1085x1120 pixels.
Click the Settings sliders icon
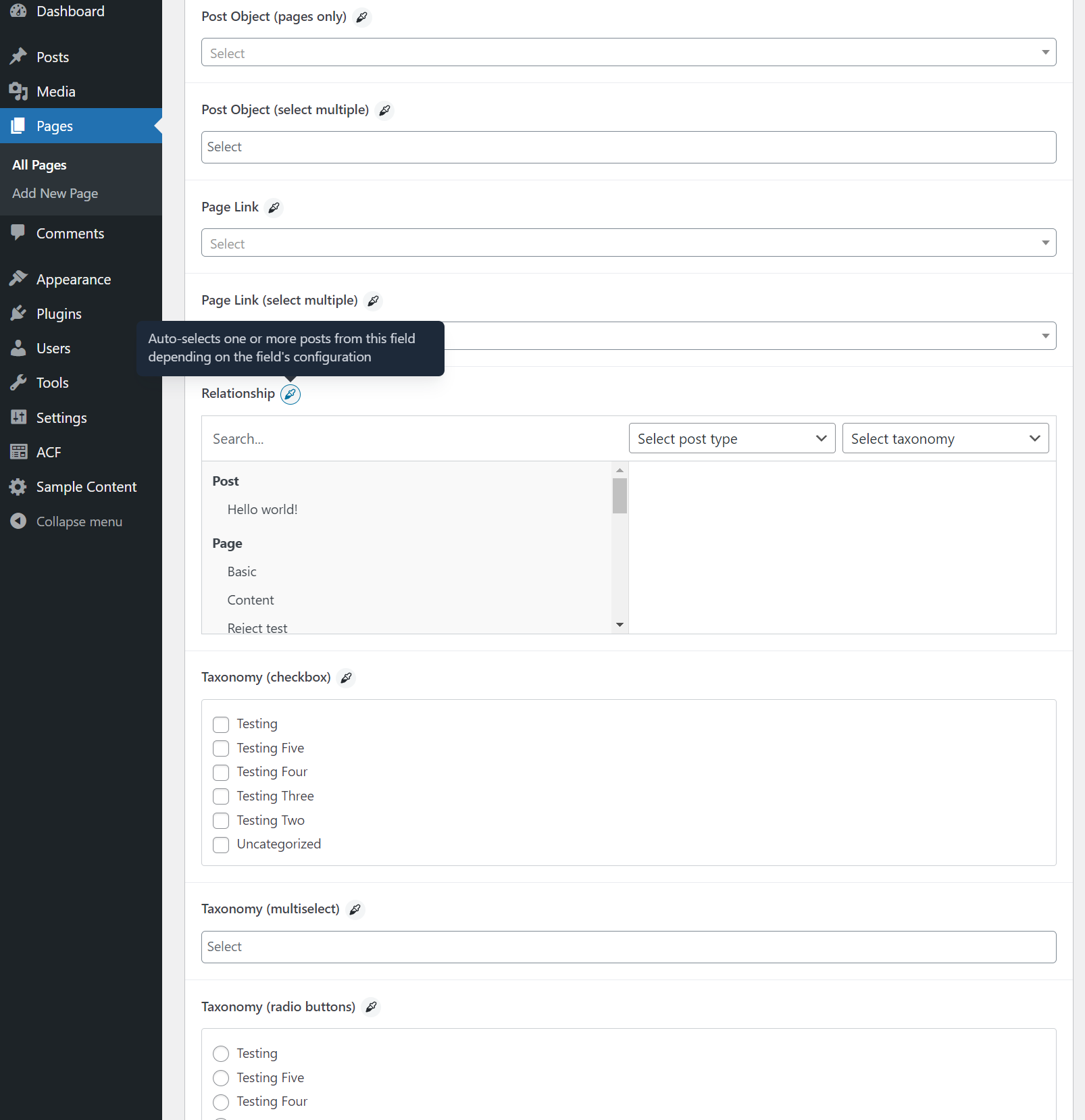[x=18, y=417]
